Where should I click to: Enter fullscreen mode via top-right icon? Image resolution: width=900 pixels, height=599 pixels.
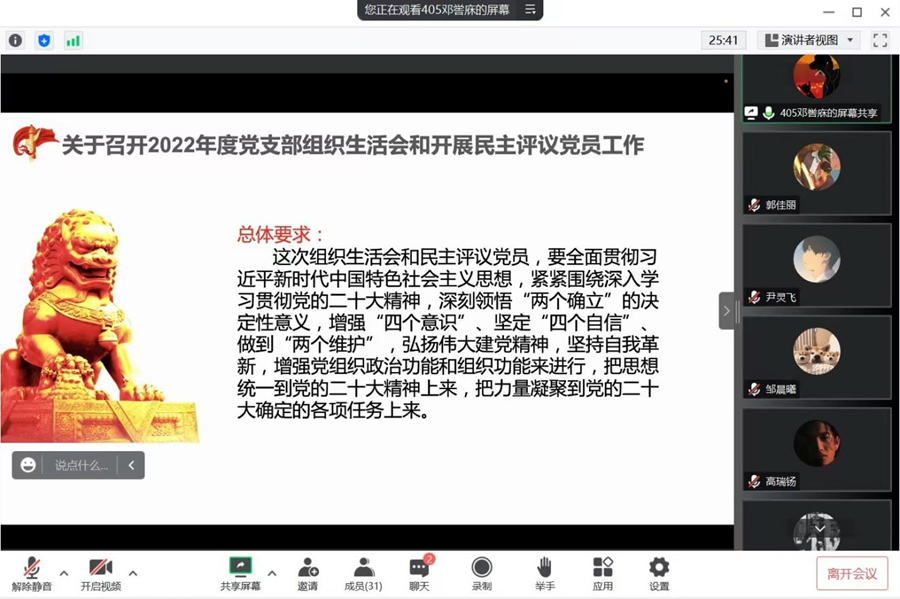point(880,40)
